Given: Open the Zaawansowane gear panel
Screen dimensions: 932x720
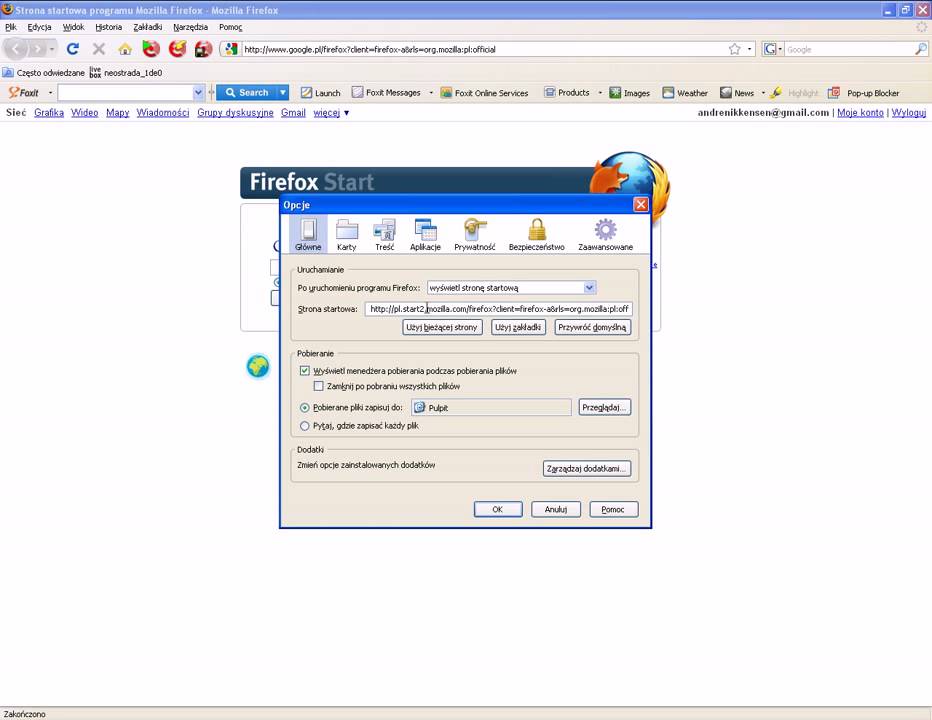Looking at the screenshot, I should tap(605, 234).
